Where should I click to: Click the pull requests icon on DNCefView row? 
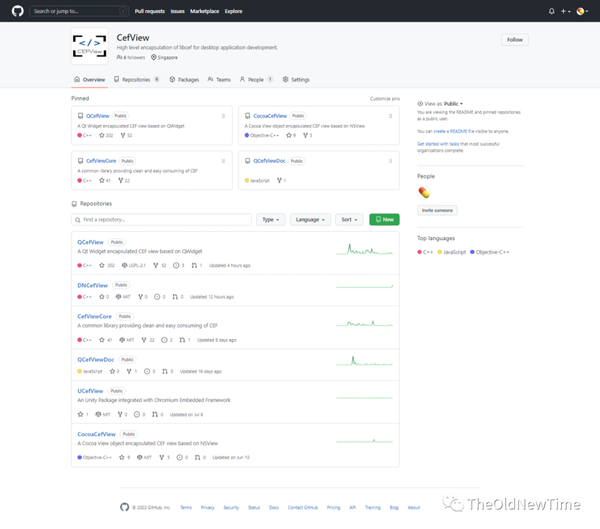coord(175,297)
